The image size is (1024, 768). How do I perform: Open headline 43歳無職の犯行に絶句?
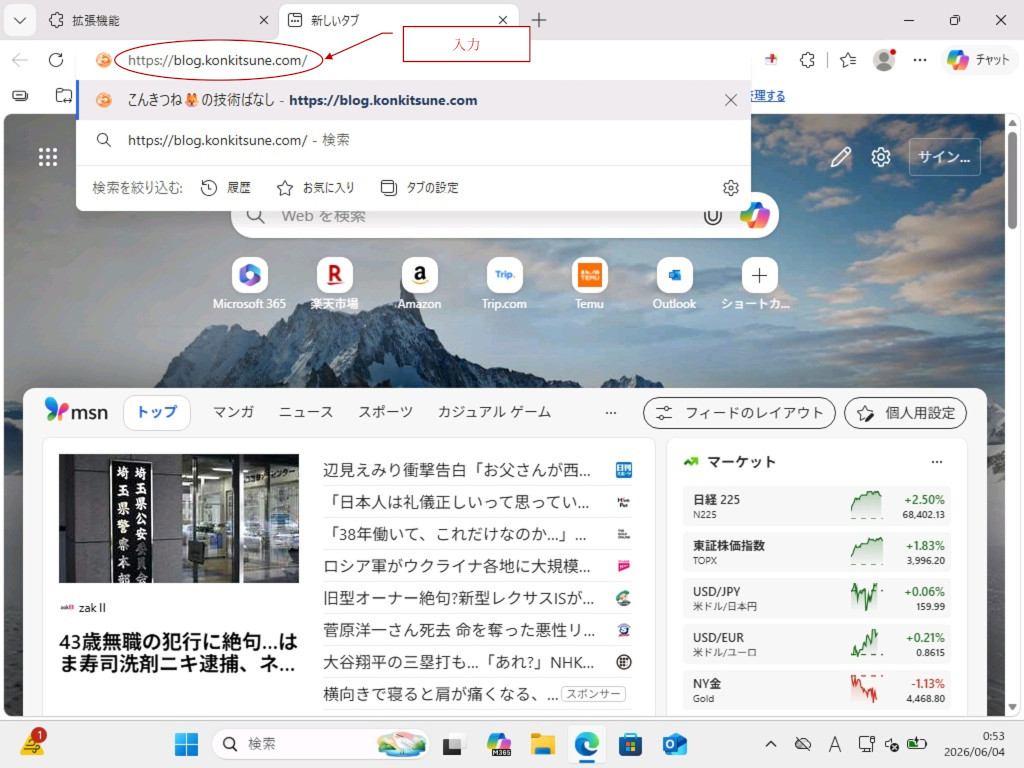click(179, 652)
